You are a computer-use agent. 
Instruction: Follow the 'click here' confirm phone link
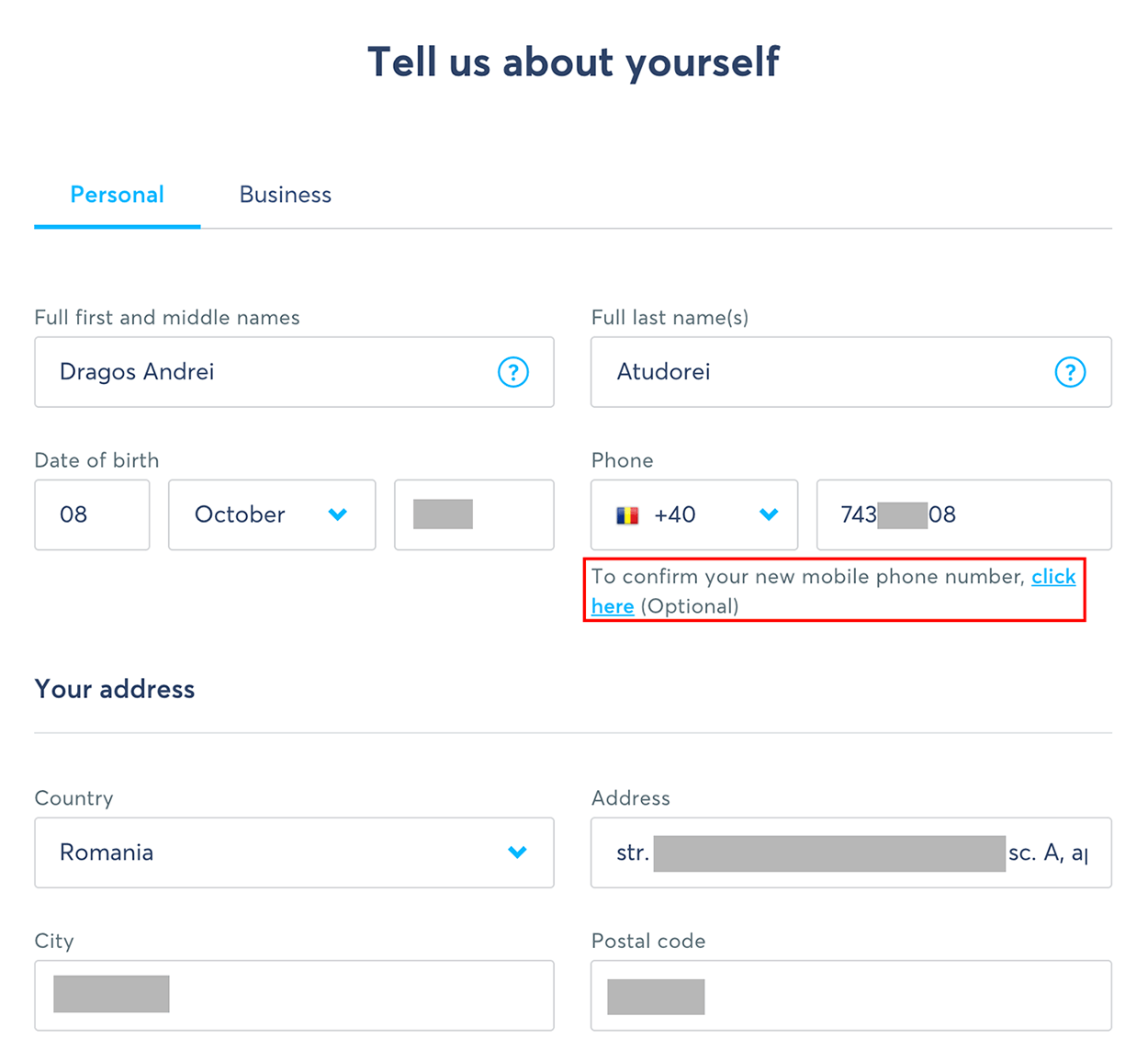tap(1053, 577)
